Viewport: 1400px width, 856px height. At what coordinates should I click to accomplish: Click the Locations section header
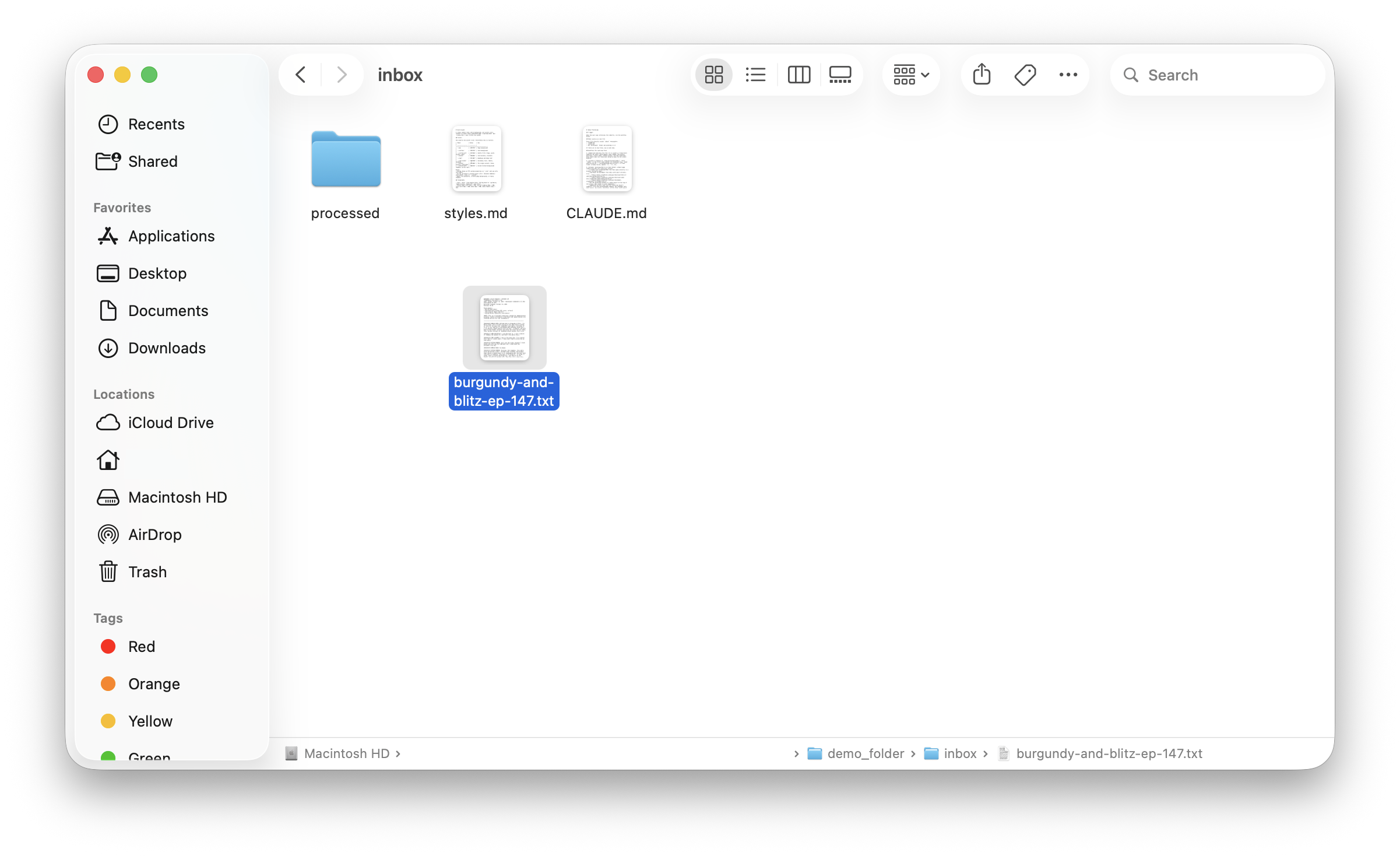click(x=124, y=394)
